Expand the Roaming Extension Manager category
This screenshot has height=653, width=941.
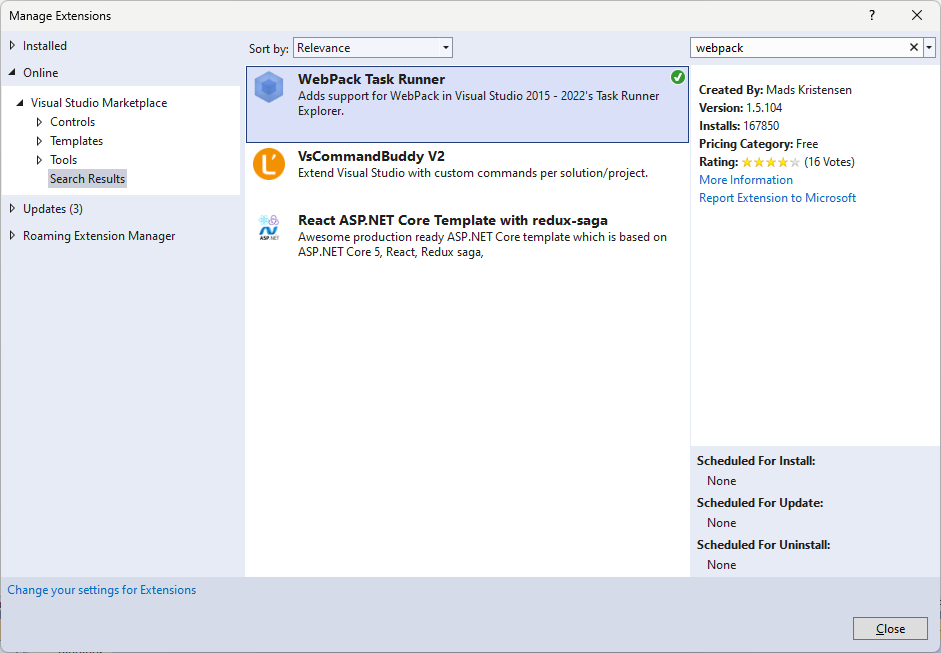pos(13,235)
